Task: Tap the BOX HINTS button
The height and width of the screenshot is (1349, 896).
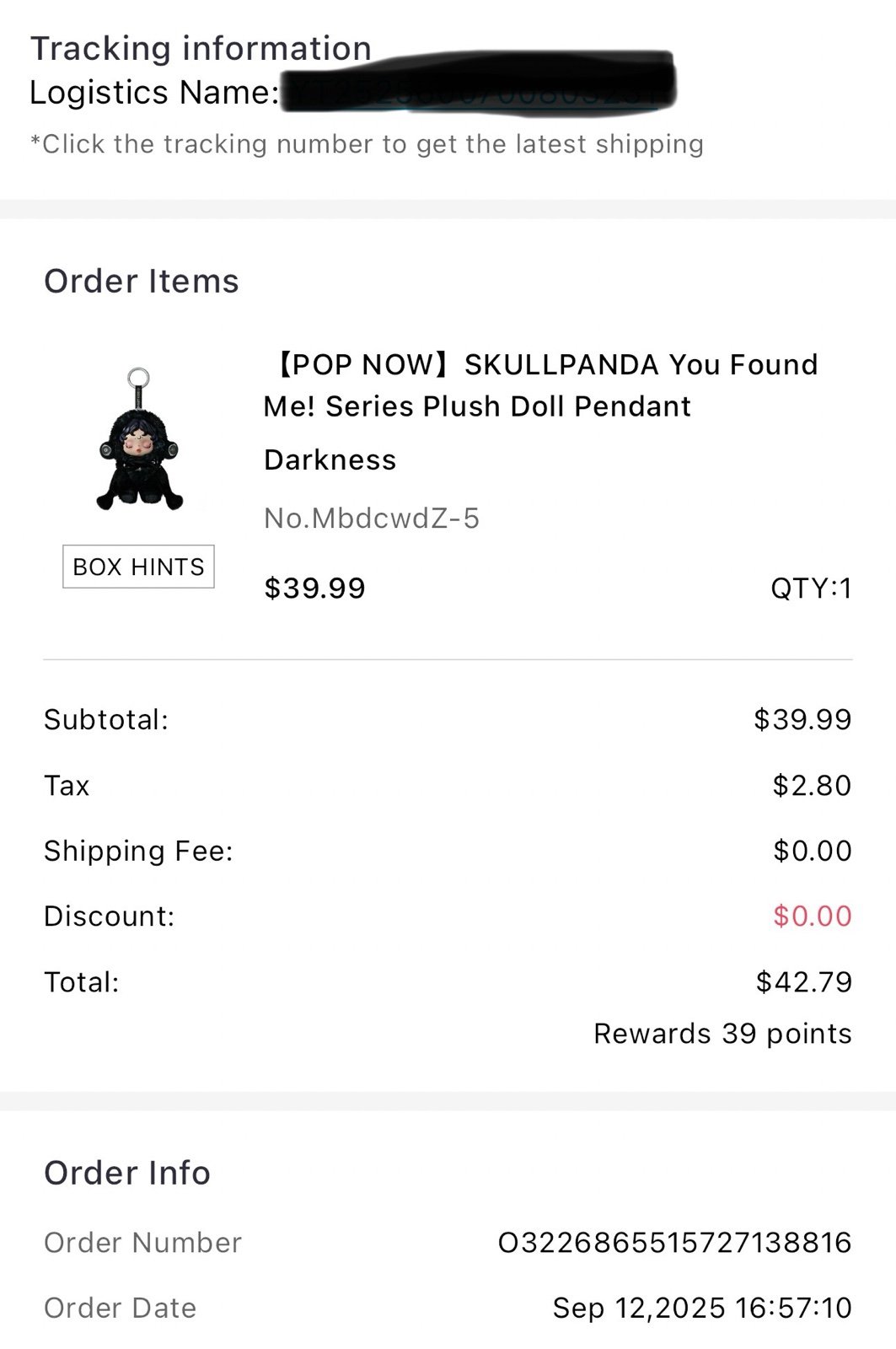Action: click(x=138, y=567)
